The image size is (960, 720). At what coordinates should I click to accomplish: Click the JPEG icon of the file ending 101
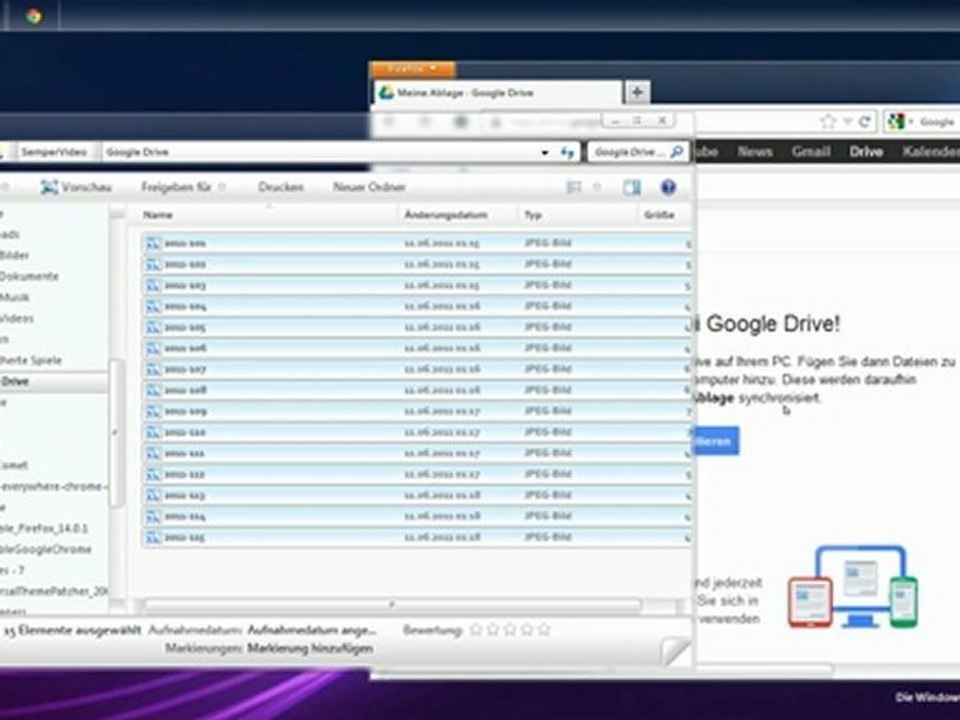pos(152,244)
